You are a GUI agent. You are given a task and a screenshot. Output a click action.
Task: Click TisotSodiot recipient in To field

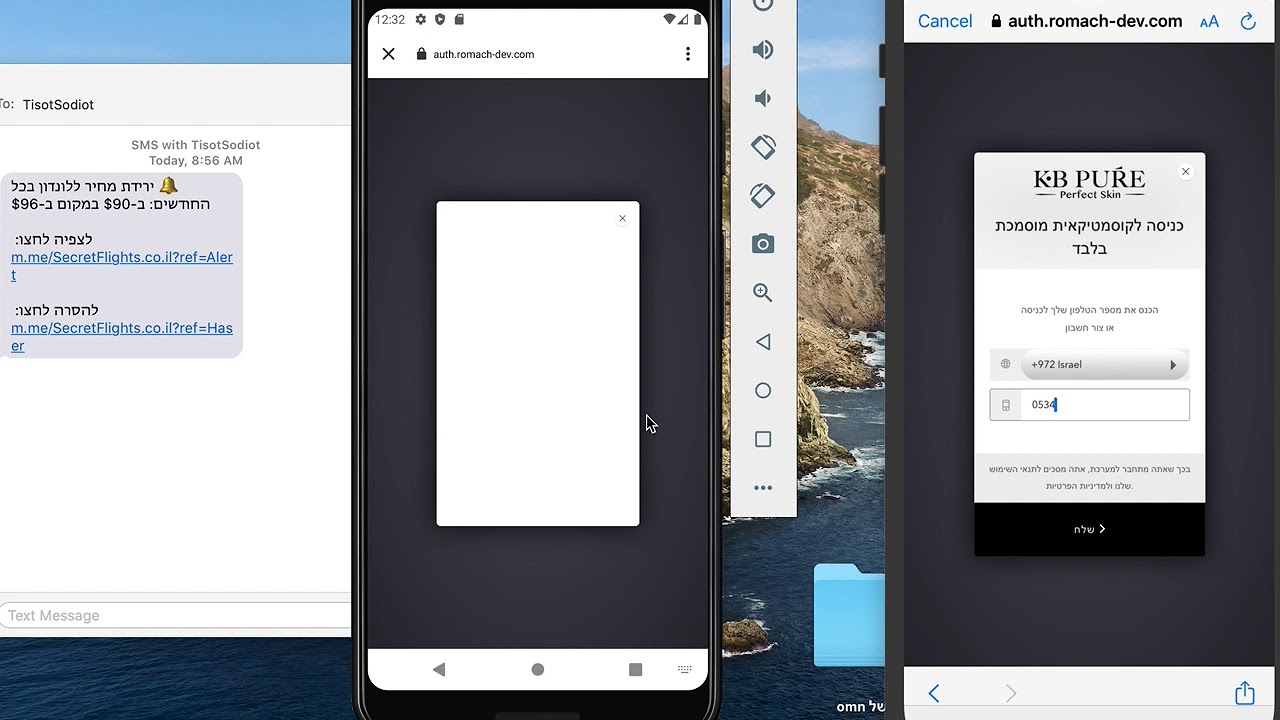coord(58,104)
